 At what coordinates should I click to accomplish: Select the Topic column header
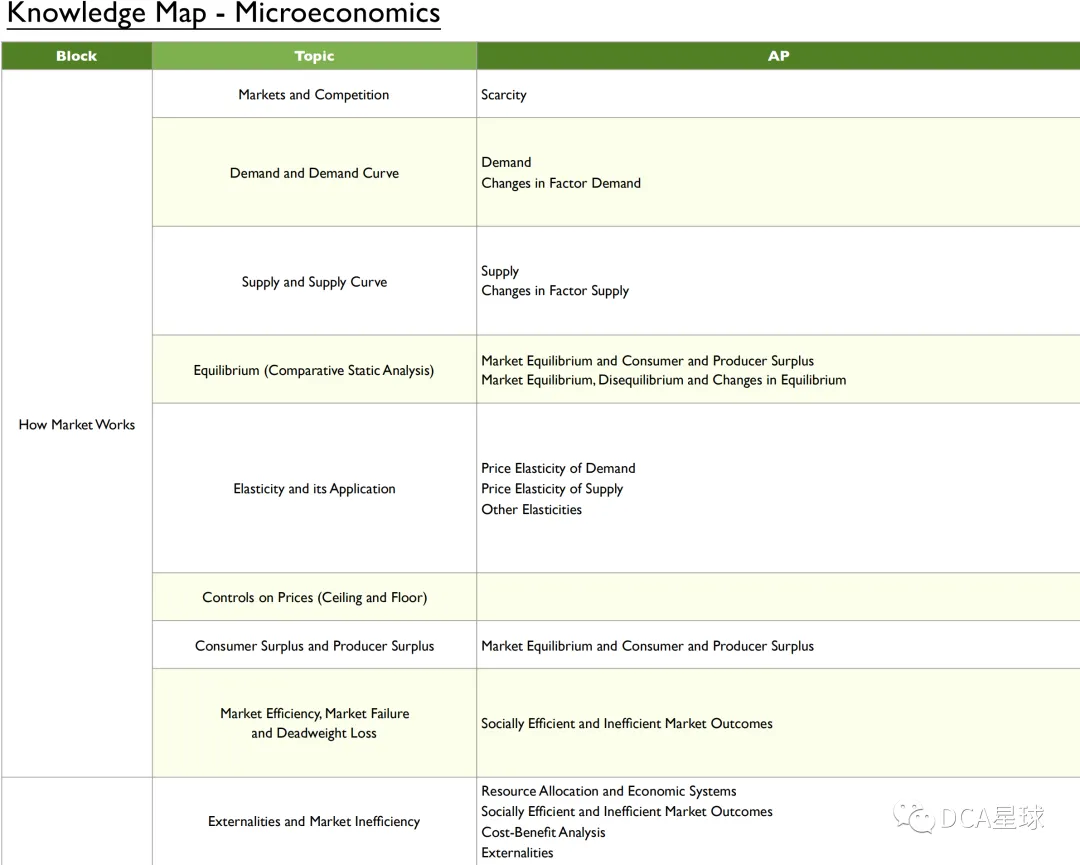(314, 56)
